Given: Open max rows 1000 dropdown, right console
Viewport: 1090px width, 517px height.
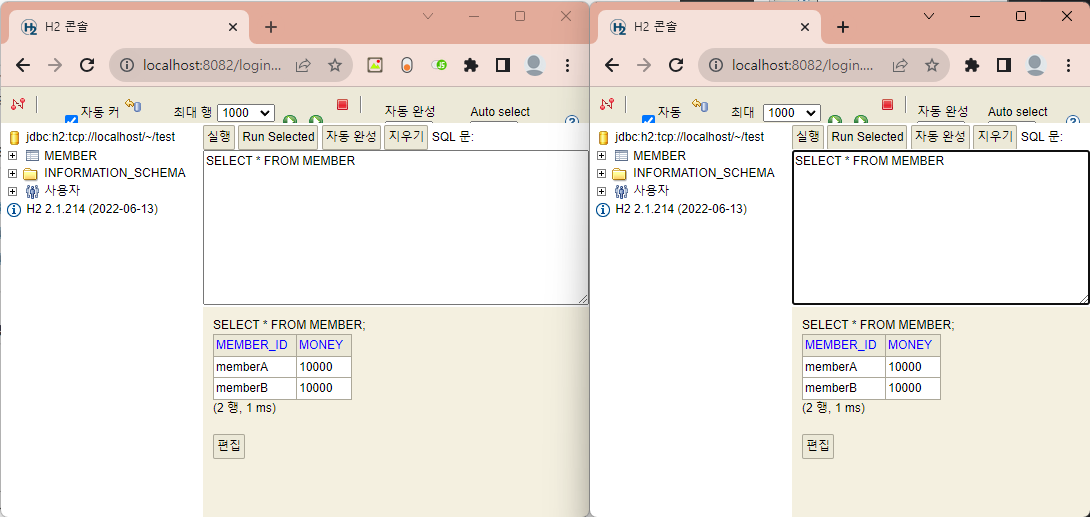Looking at the screenshot, I should pos(792,113).
